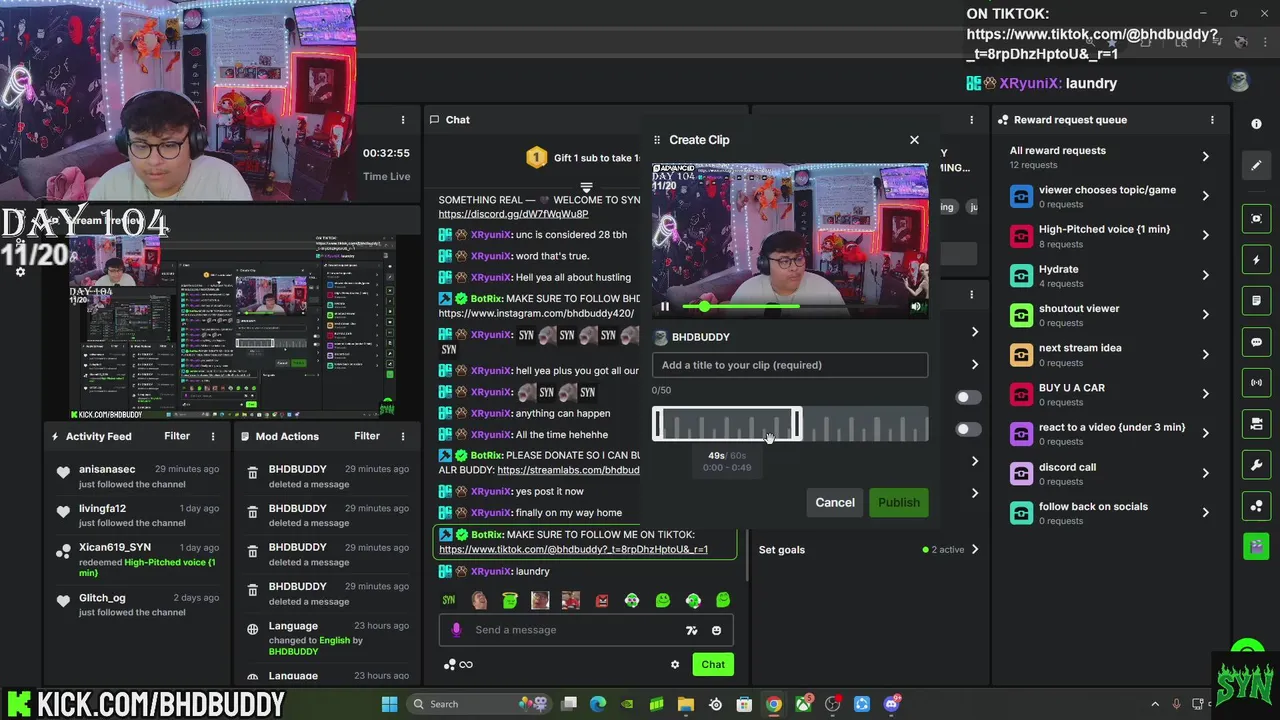Click the broadcast signal icon in sidebar
The width and height of the screenshot is (1280, 720).
(x=1256, y=383)
